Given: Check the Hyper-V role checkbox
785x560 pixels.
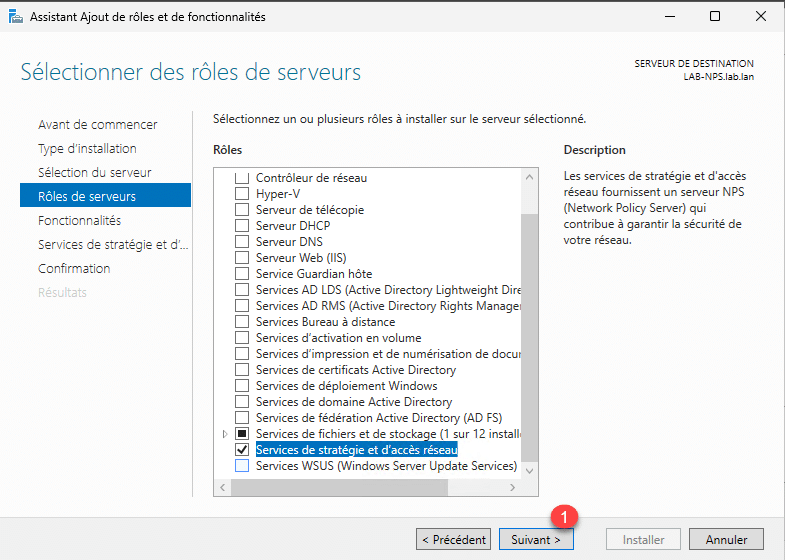Looking at the screenshot, I should point(241,194).
